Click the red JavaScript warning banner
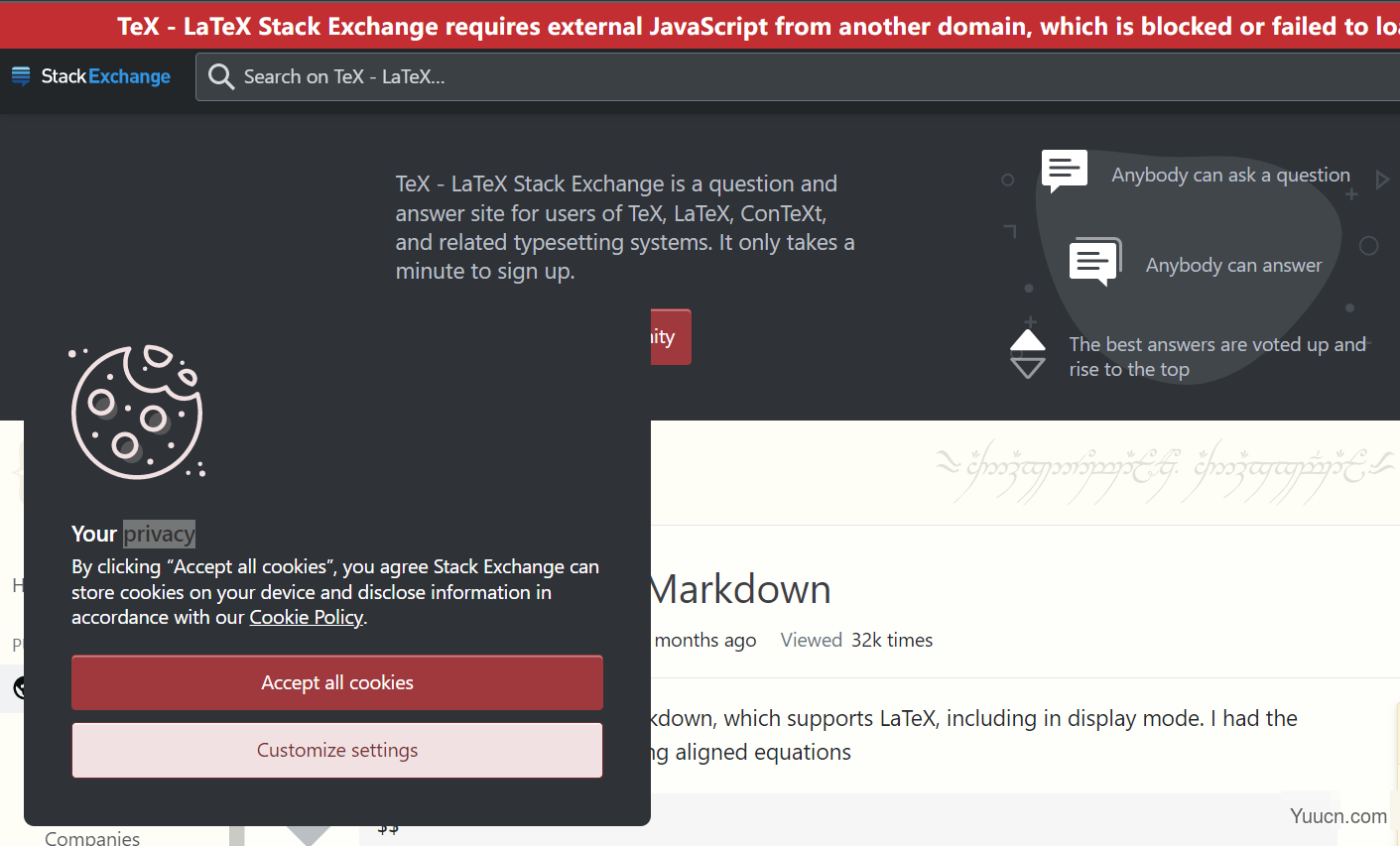The width and height of the screenshot is (1400, 846). (x=700, y=25)
